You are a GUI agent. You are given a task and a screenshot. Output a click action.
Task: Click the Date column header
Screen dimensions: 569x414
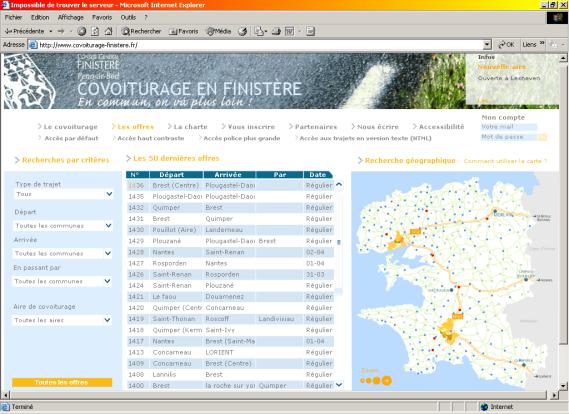(x=318, y=175)
